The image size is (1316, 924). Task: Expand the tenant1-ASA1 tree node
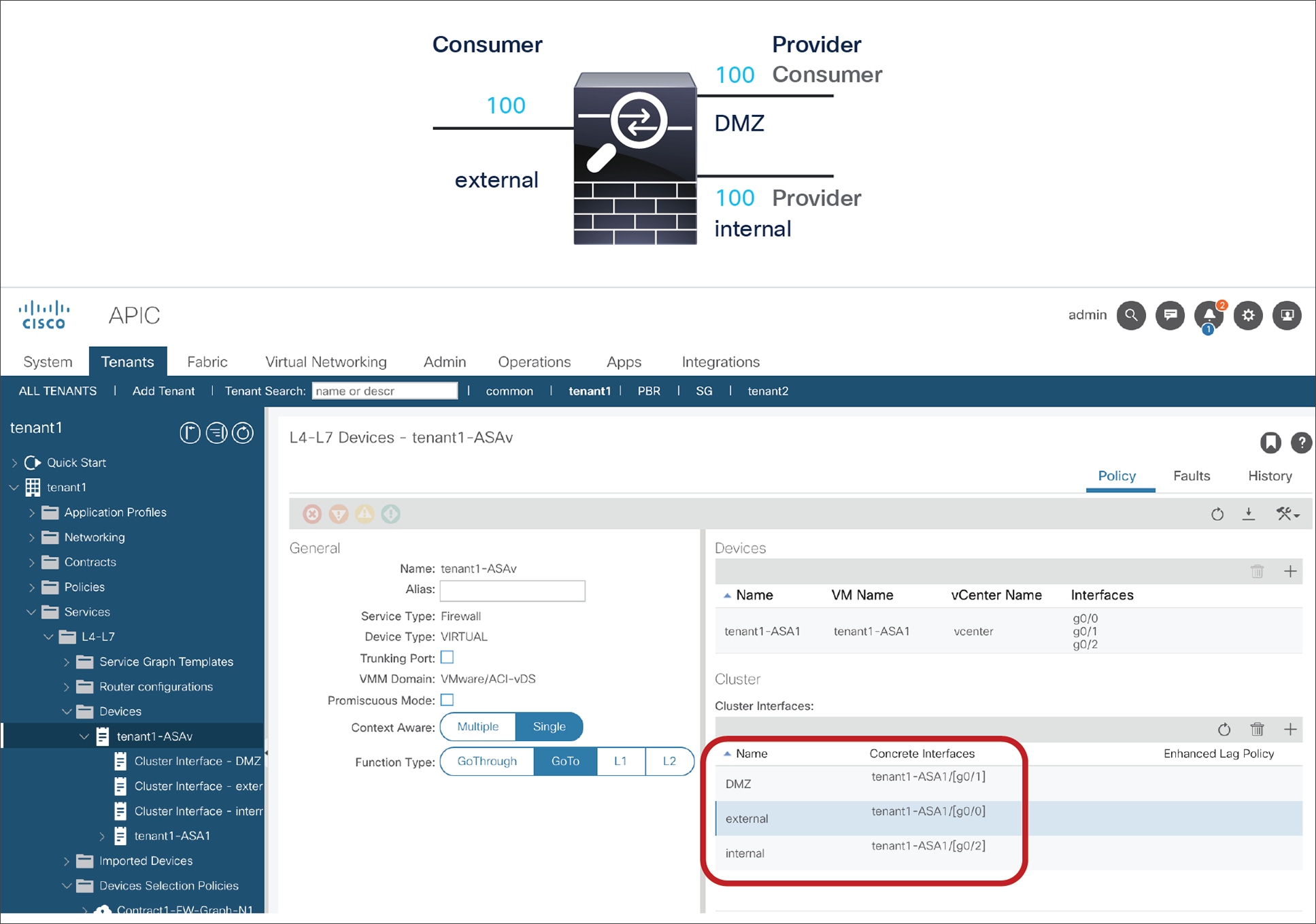102,836
